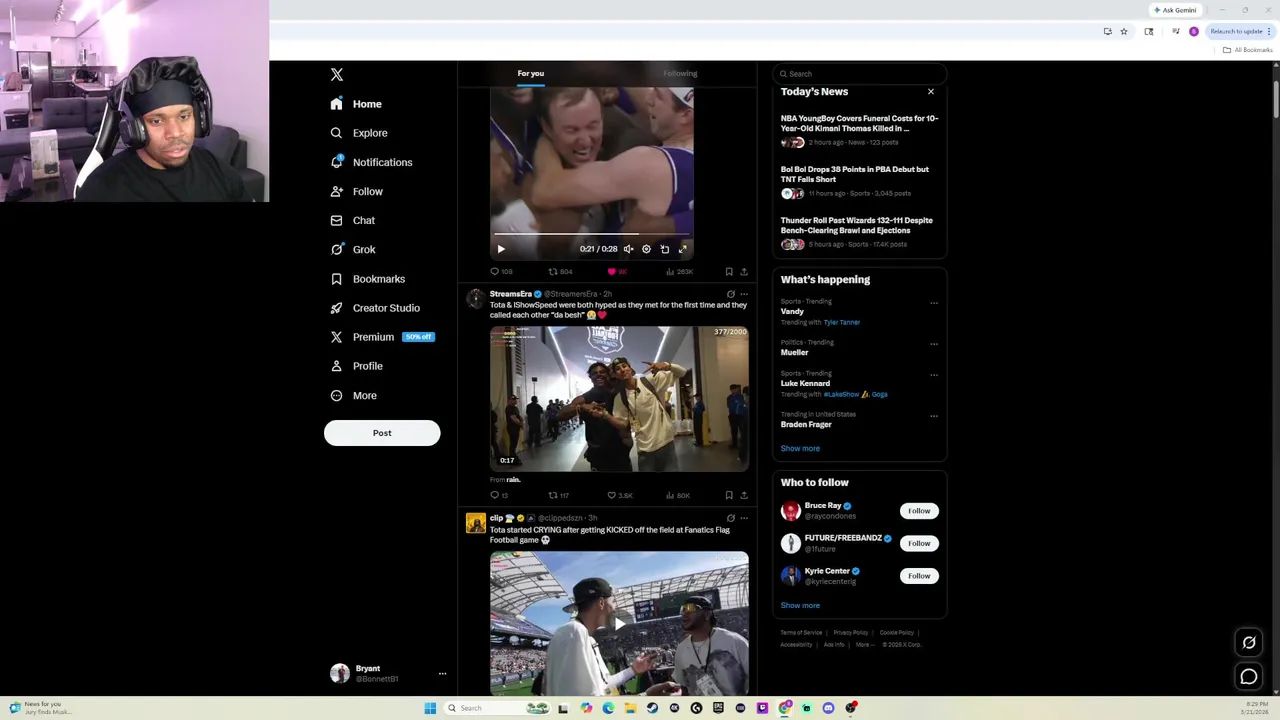This screenshot has height=720, width=1280.
Task: Repost the StreamsEra post with 117 reposts
Action: click(x=558, y=495)
